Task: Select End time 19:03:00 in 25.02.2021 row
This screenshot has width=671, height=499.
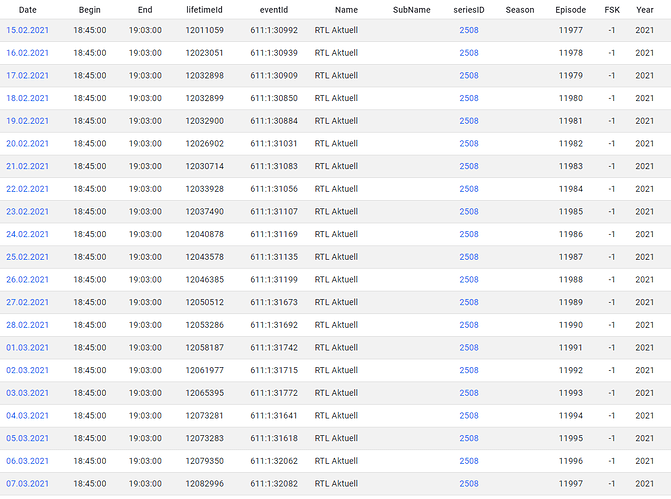Action: click(x=145, y=257)
